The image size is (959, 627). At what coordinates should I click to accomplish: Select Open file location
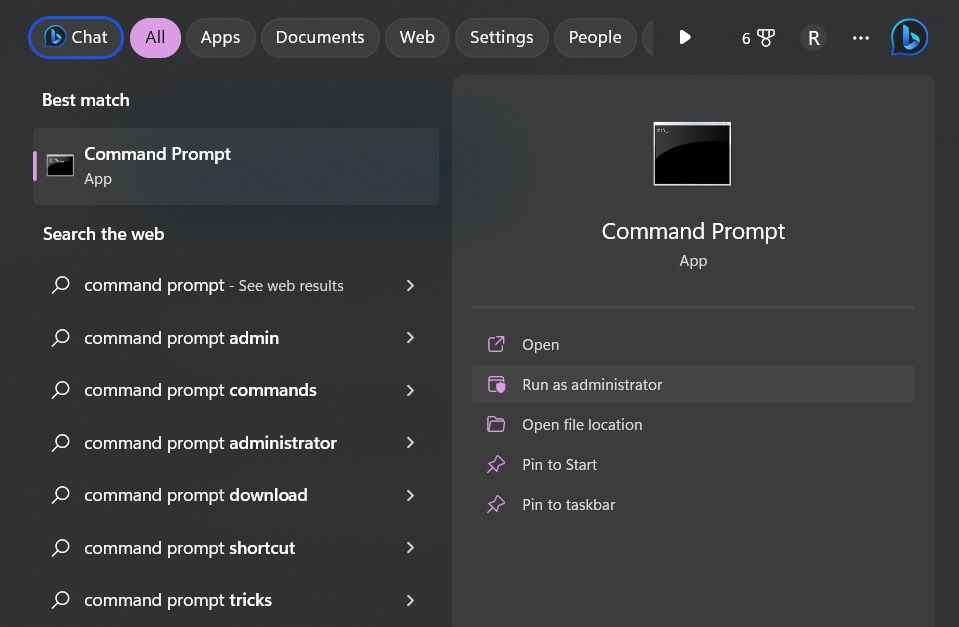(693, 425)
